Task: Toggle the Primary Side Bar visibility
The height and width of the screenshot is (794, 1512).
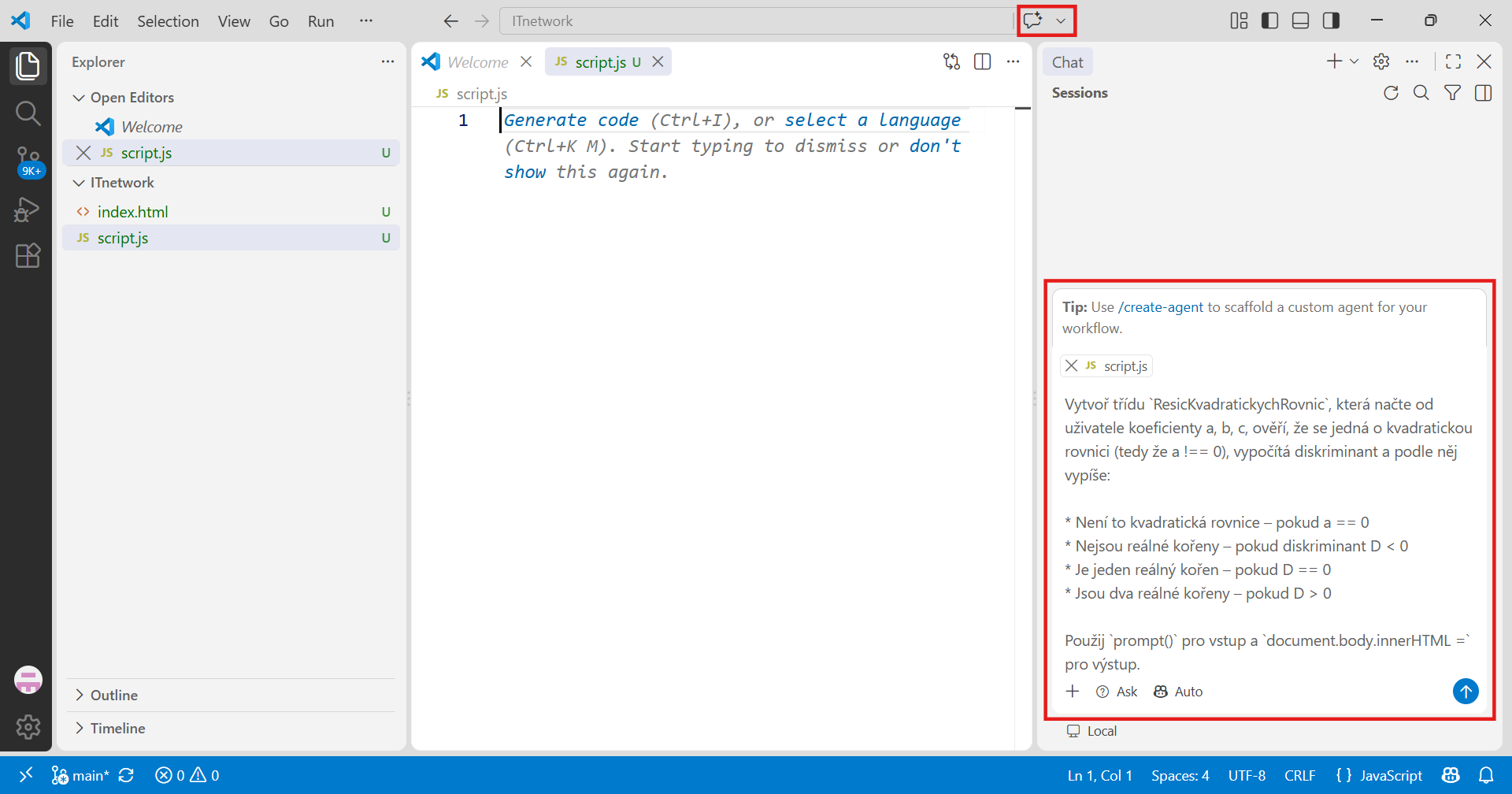Action: (x=1269, y=20)
